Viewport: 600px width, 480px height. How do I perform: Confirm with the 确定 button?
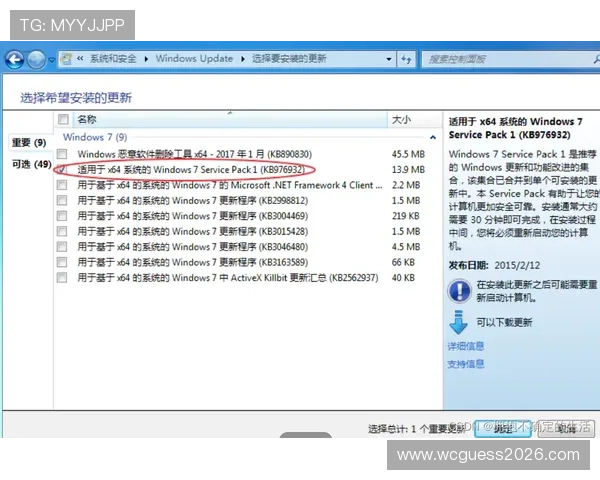click(502, 429)
